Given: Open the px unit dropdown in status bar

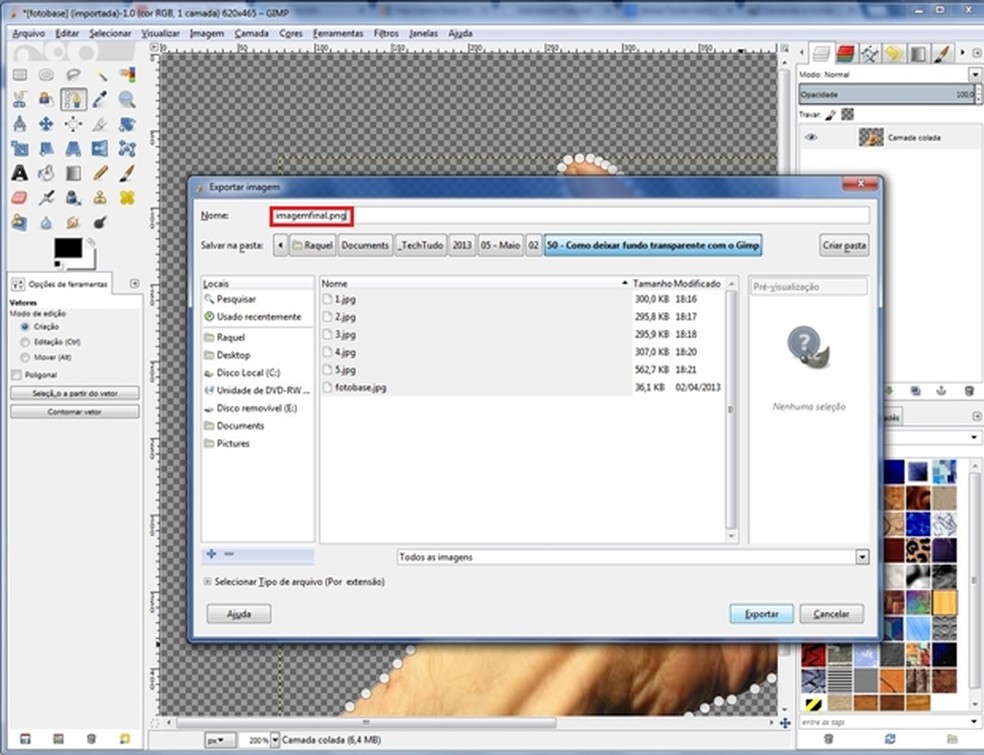Looking at the screenshot, I should [219, 740].
